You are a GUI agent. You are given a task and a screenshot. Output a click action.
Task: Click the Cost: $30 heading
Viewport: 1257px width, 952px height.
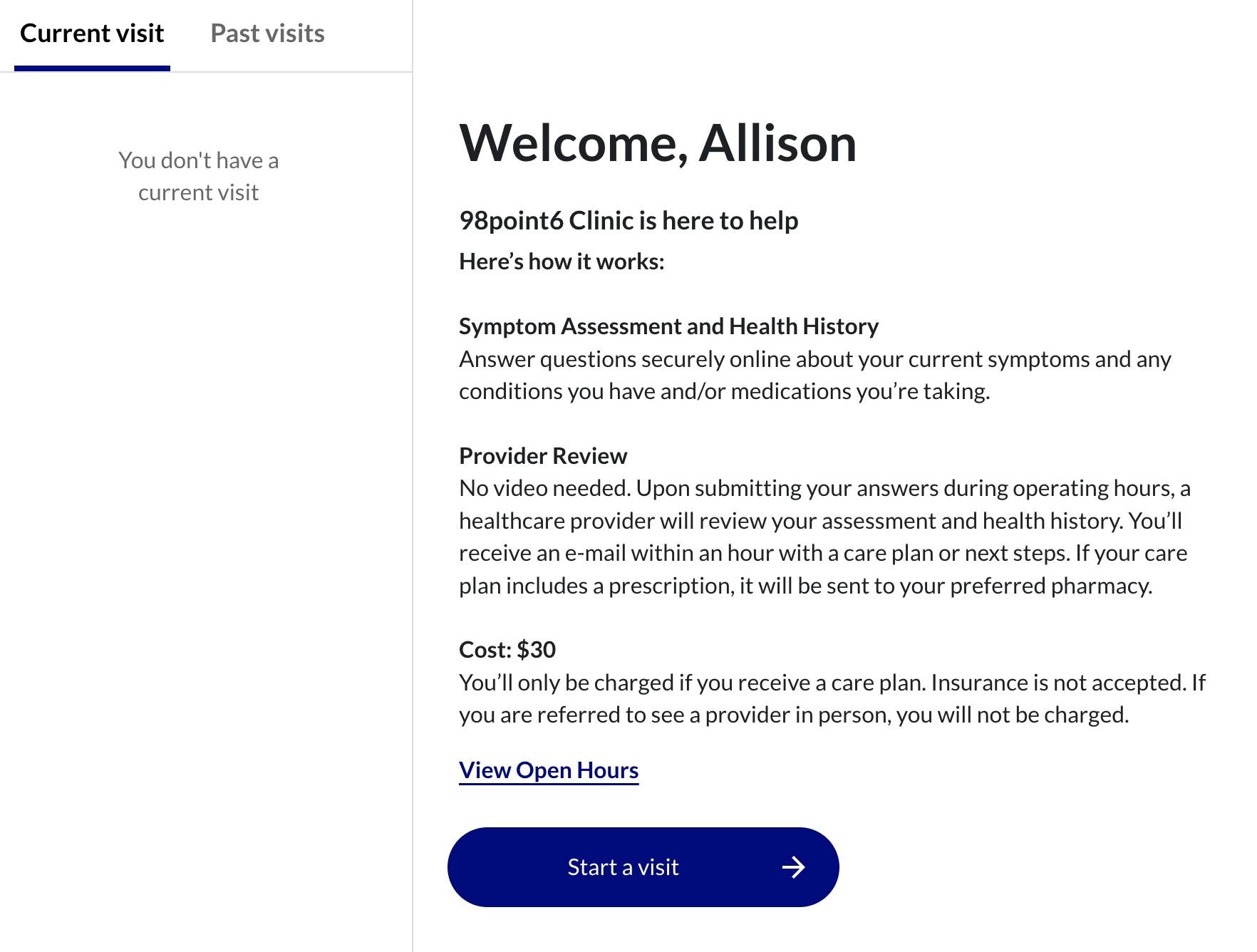(x=507, y=650)
